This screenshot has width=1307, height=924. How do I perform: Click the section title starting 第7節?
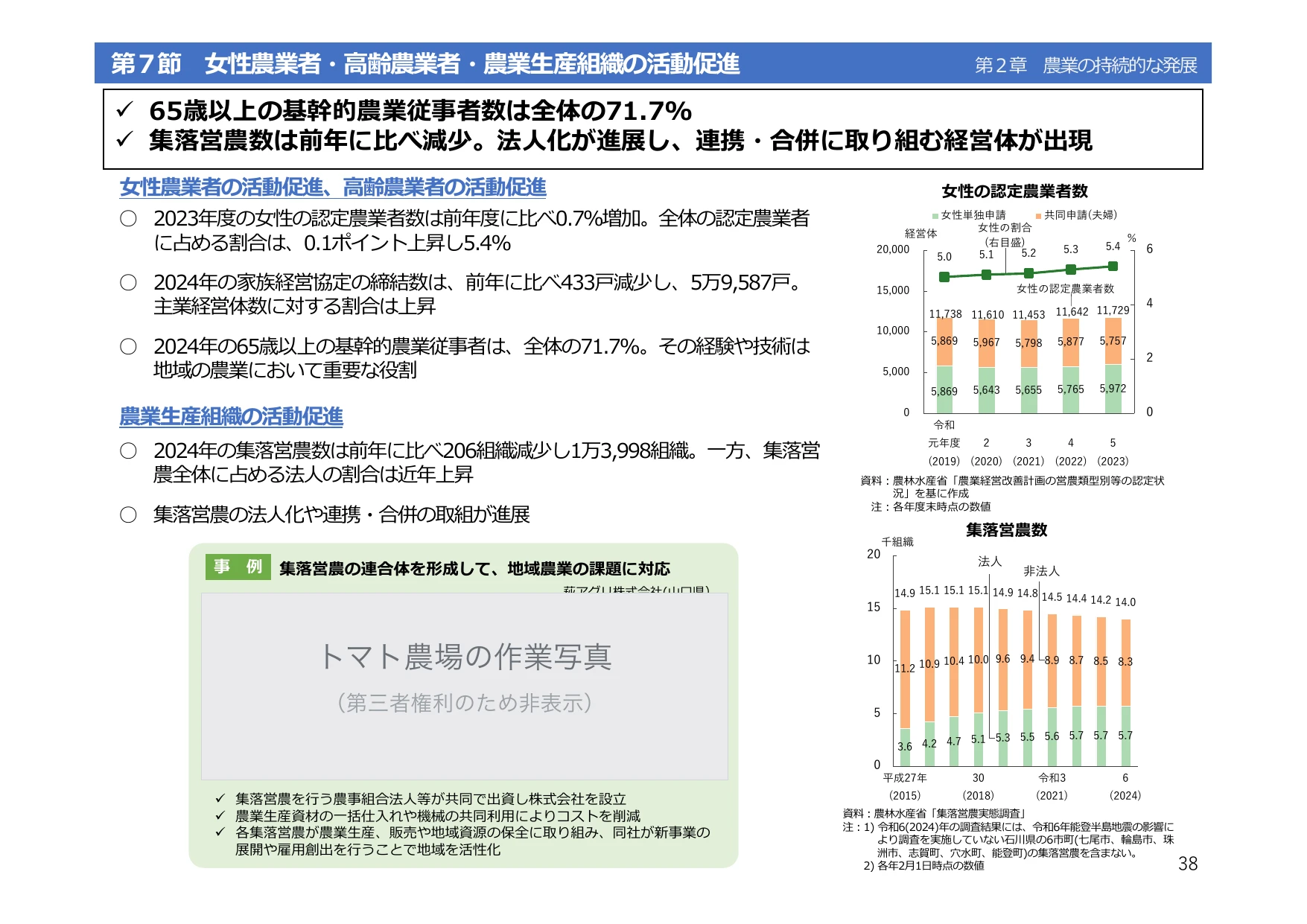pos(425,64)
